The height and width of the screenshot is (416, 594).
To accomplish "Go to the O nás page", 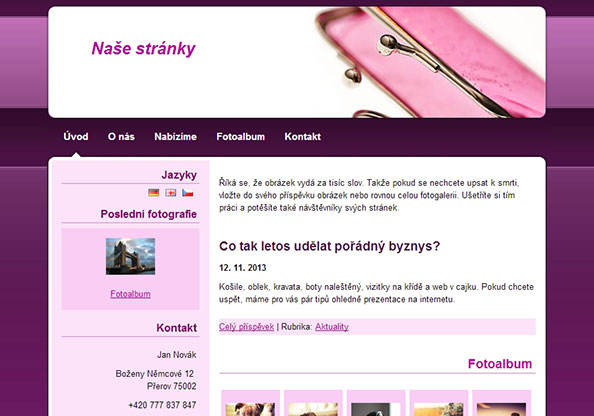I will 121,137.
